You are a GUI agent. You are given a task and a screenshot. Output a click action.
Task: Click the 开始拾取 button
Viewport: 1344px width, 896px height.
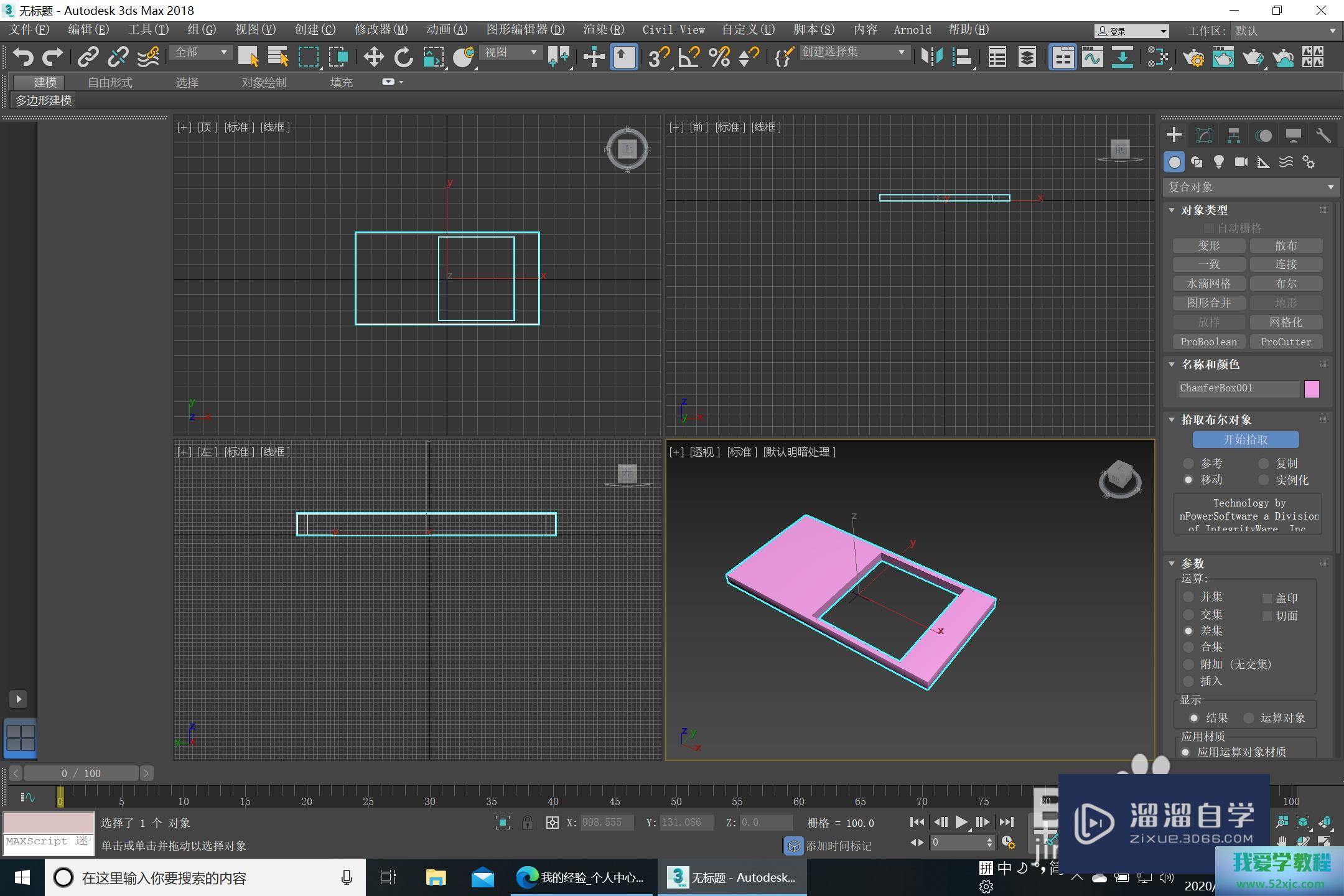point(1245,440)
